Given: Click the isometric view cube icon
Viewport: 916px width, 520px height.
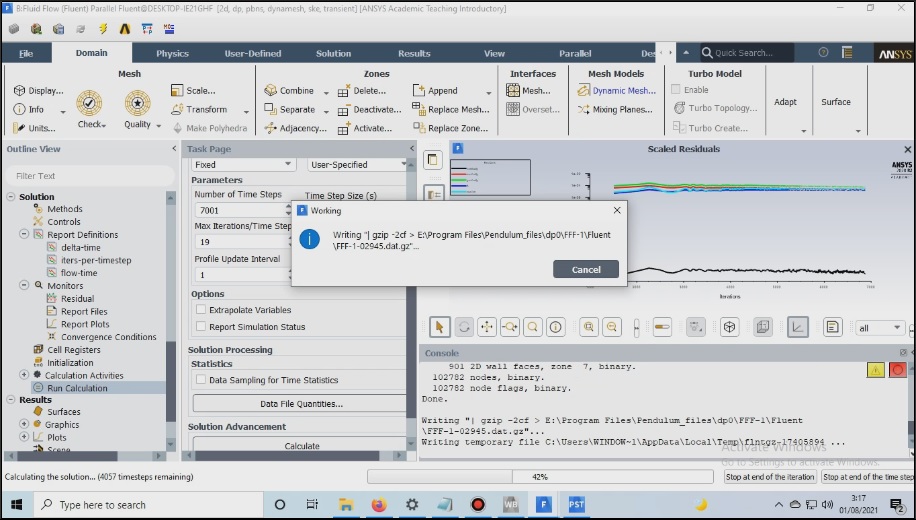Looking at the screenshot, I should tap(730, 327).
